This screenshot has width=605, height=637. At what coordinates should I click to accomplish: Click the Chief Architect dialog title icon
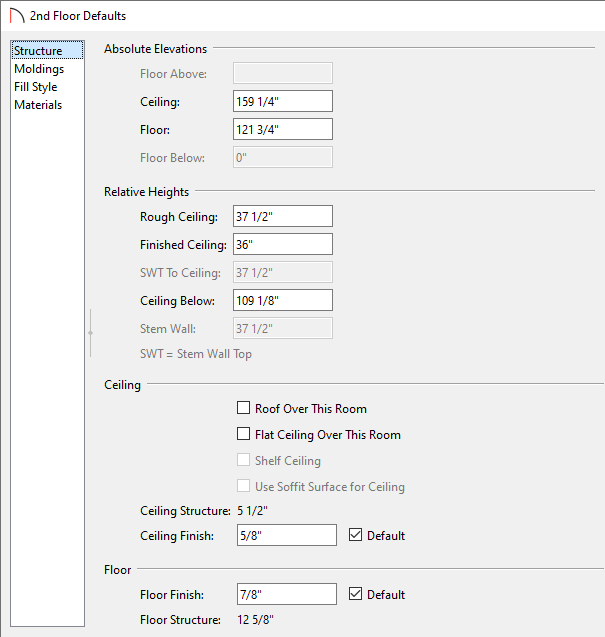[17, 16]
